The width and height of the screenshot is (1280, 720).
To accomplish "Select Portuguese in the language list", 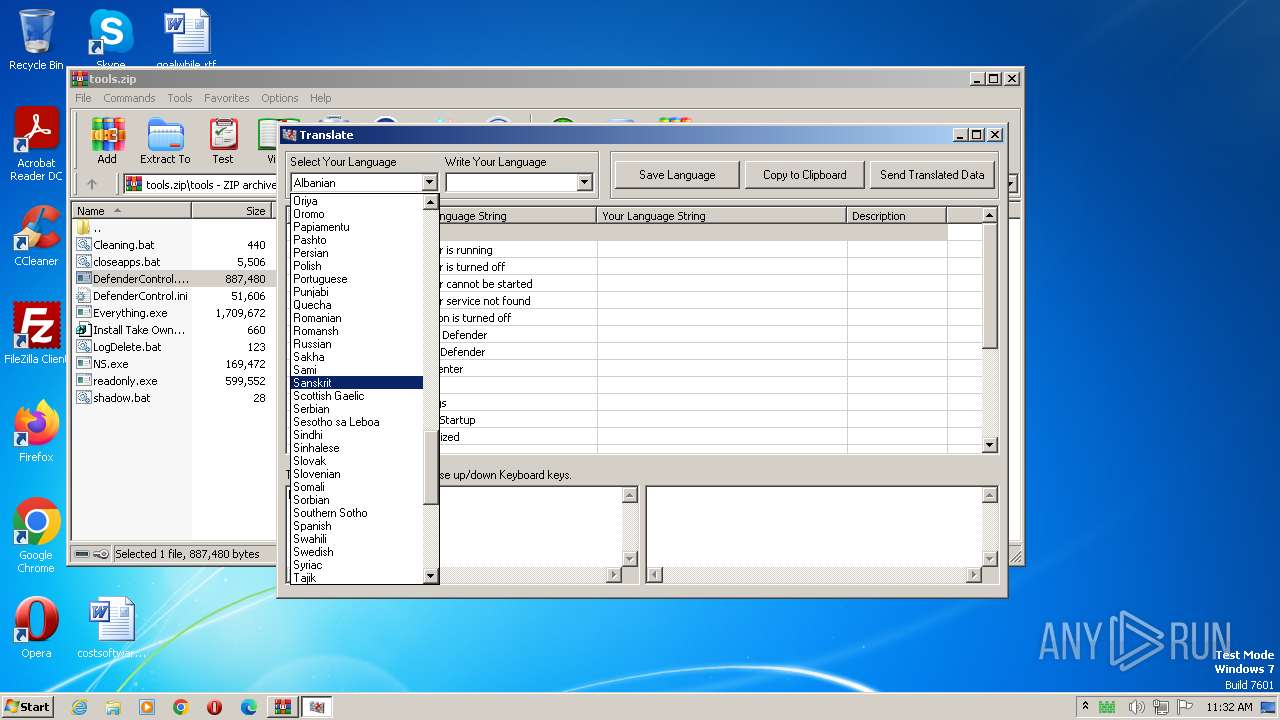I will [357, 279].
